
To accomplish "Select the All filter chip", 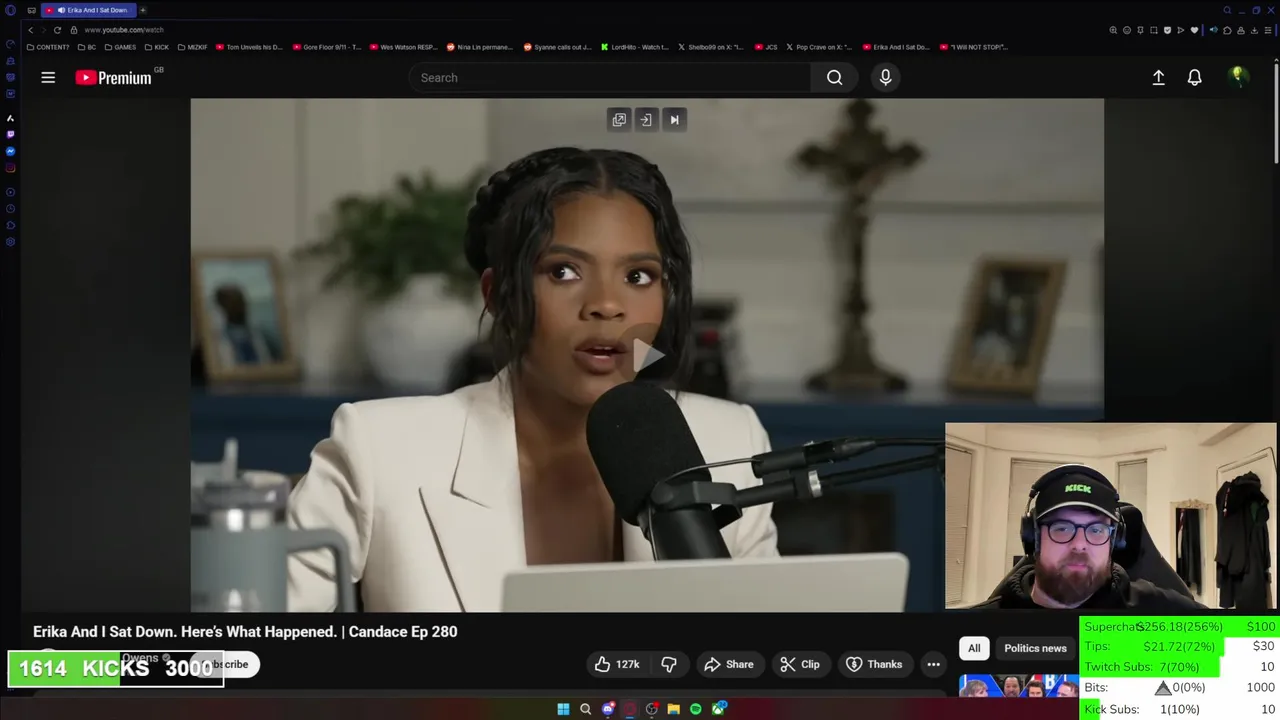I will 974,648.
